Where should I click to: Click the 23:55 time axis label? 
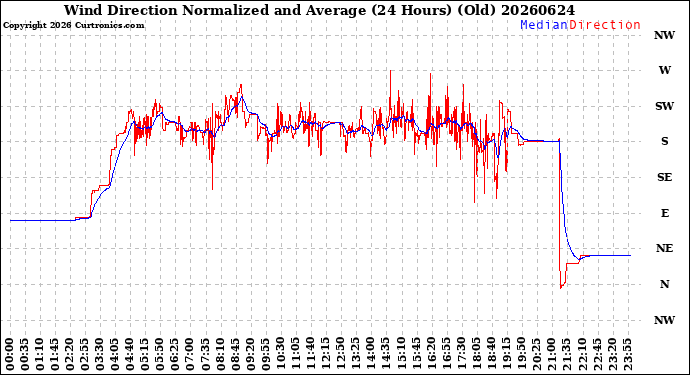point(627,355)
